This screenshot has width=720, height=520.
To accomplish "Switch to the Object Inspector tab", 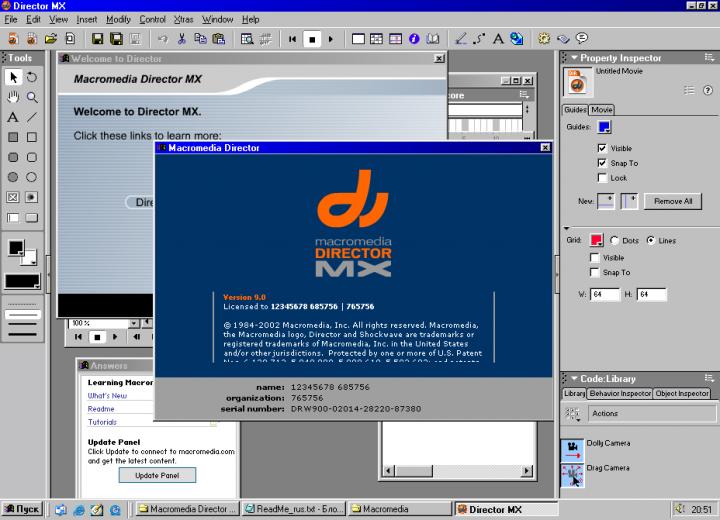I will 682,393.
